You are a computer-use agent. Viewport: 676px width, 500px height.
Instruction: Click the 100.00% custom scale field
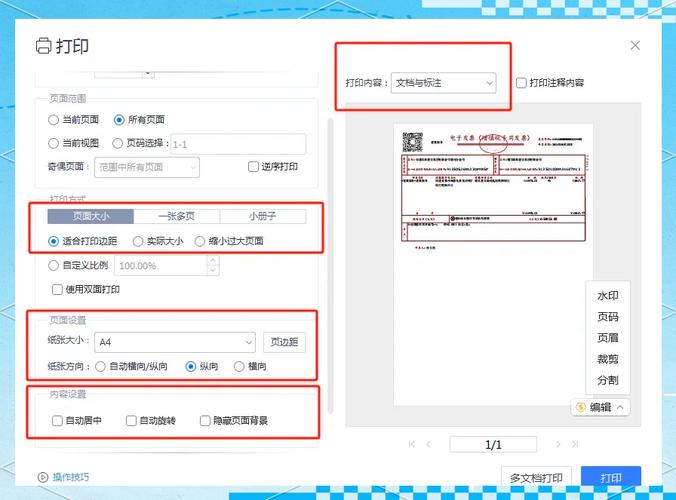(x=161, y=266)
